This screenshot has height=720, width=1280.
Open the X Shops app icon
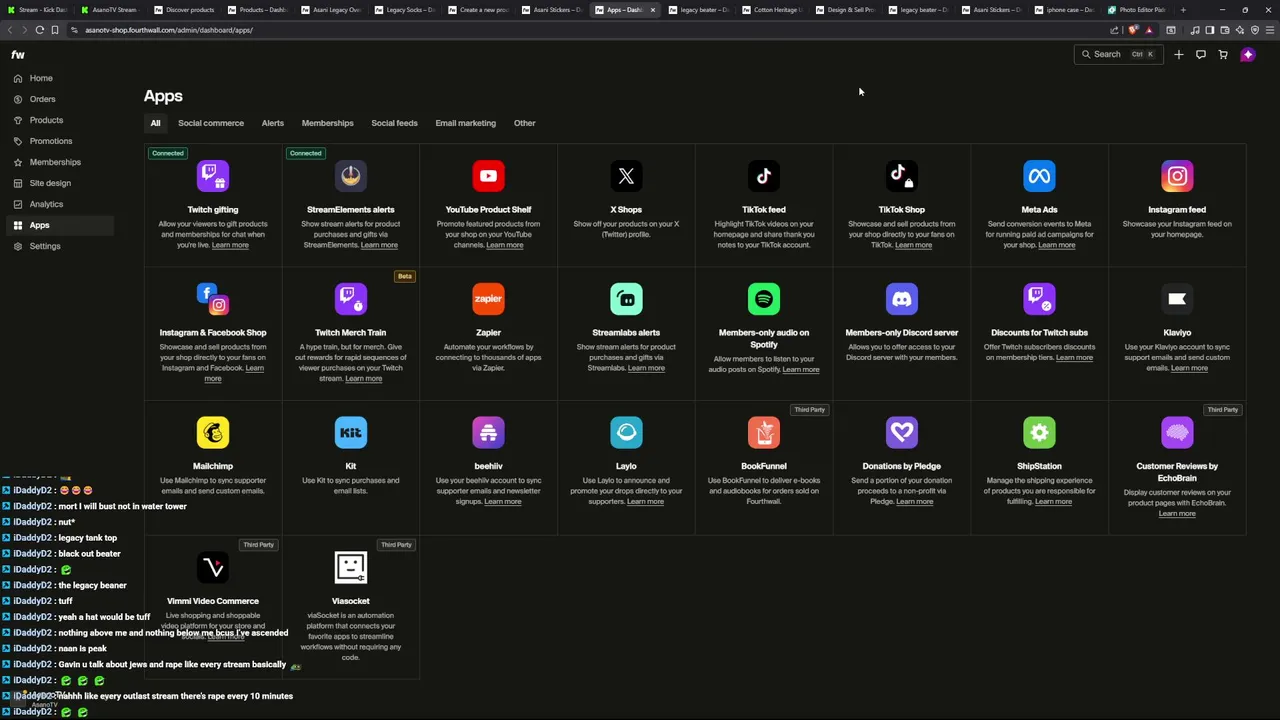[626, 176]
